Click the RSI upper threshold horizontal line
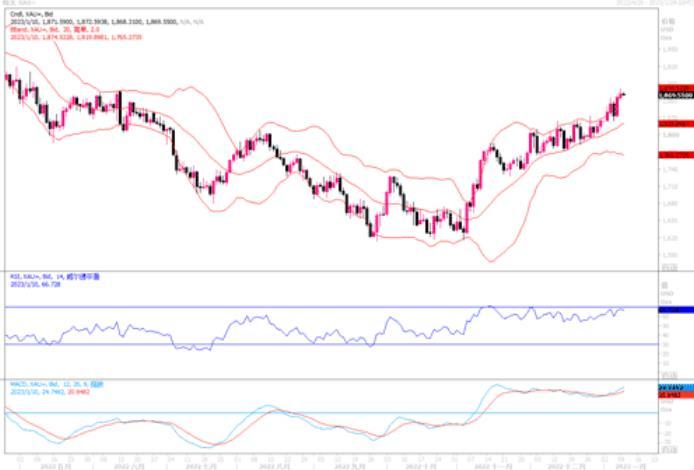Screen dimensions: 694x470 pyautogui.click(x=300, y=308)
